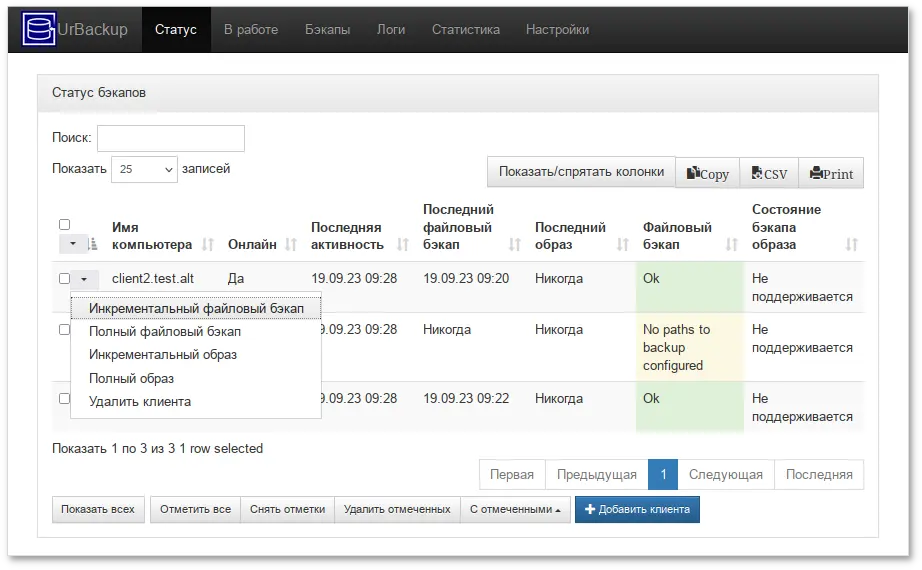Print the table using Print button
The image size is (922, 570).
click(831, 173)
